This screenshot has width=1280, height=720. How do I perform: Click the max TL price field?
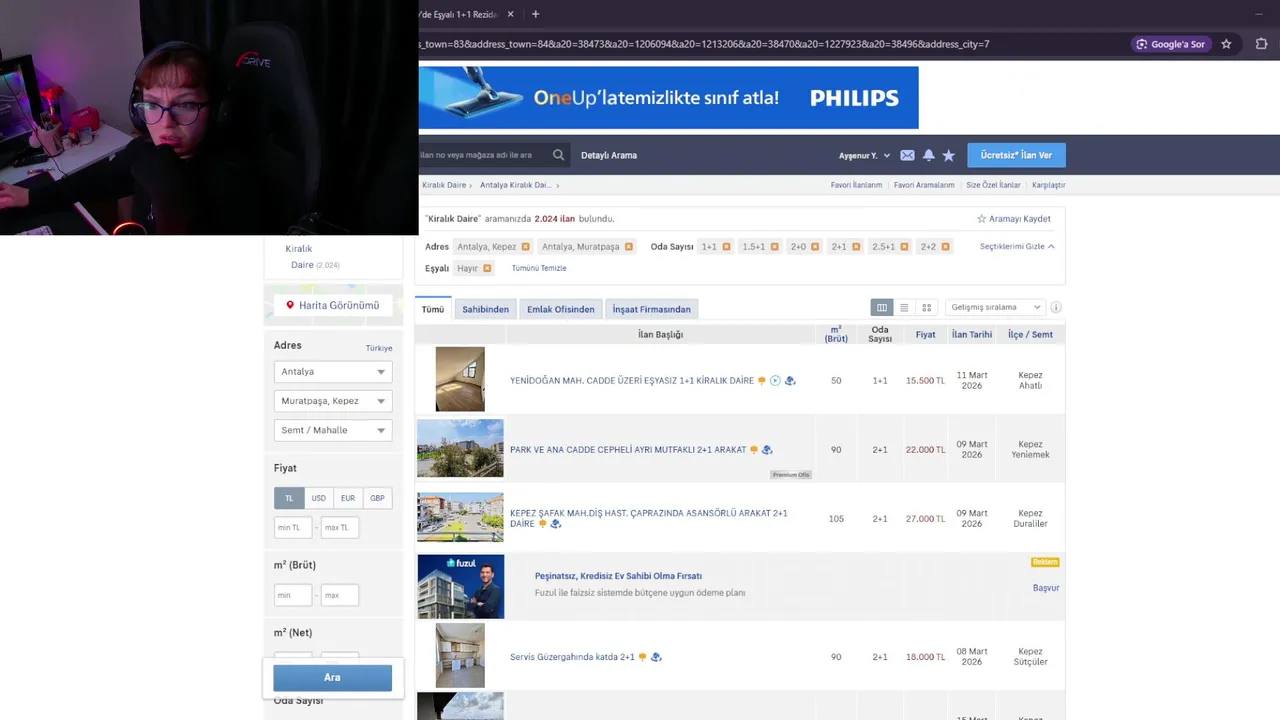[x=340, y=527]
